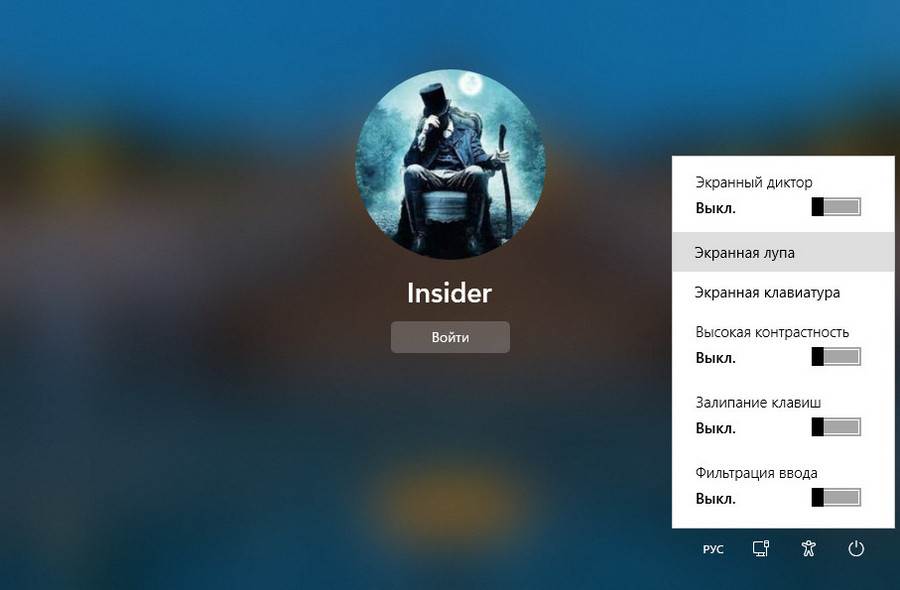Click Выкл. status under Высокая контрастность

715,358
